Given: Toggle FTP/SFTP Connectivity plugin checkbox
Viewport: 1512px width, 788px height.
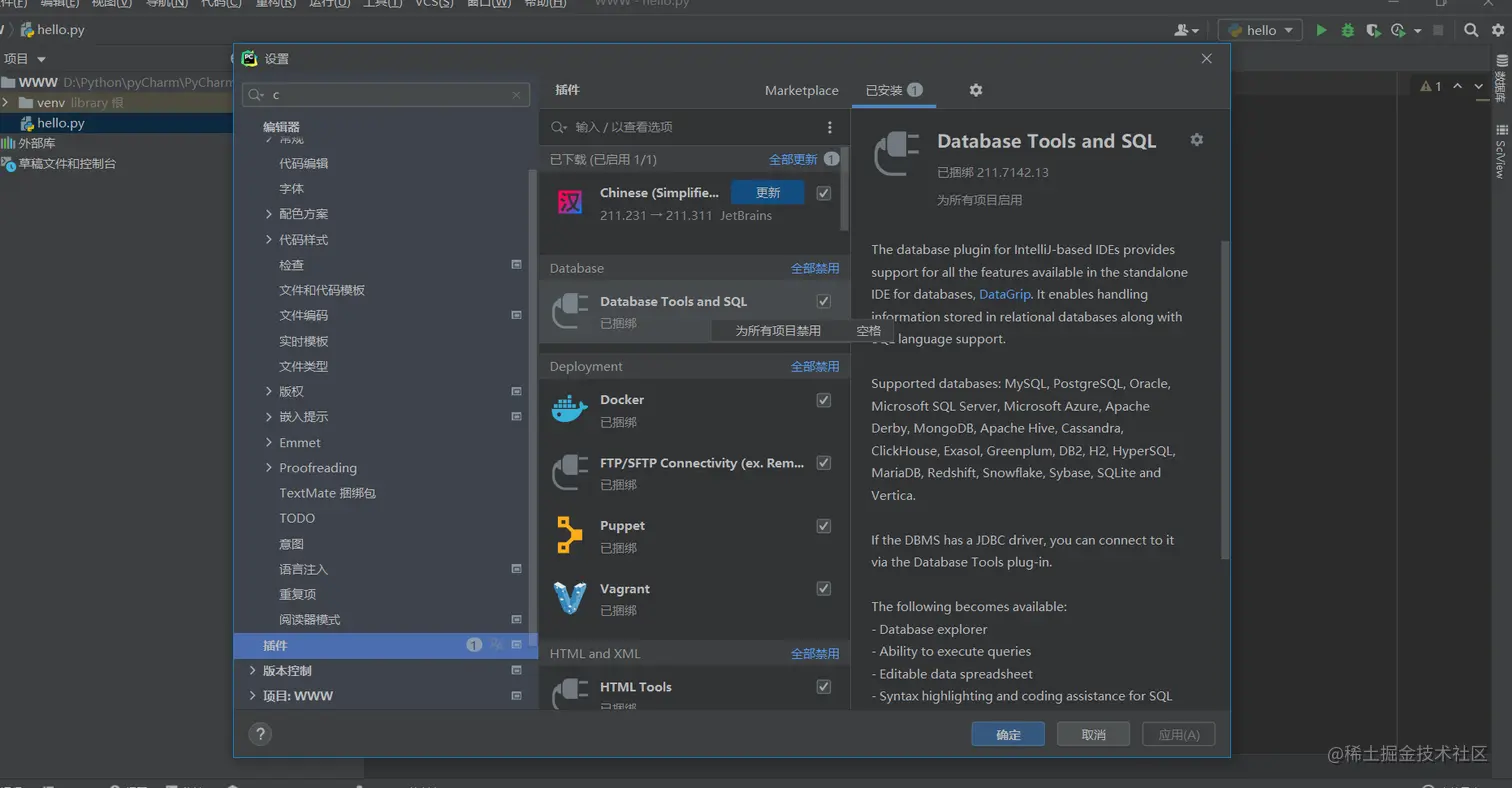Looking at the screenshot, I should coord(824,463).
